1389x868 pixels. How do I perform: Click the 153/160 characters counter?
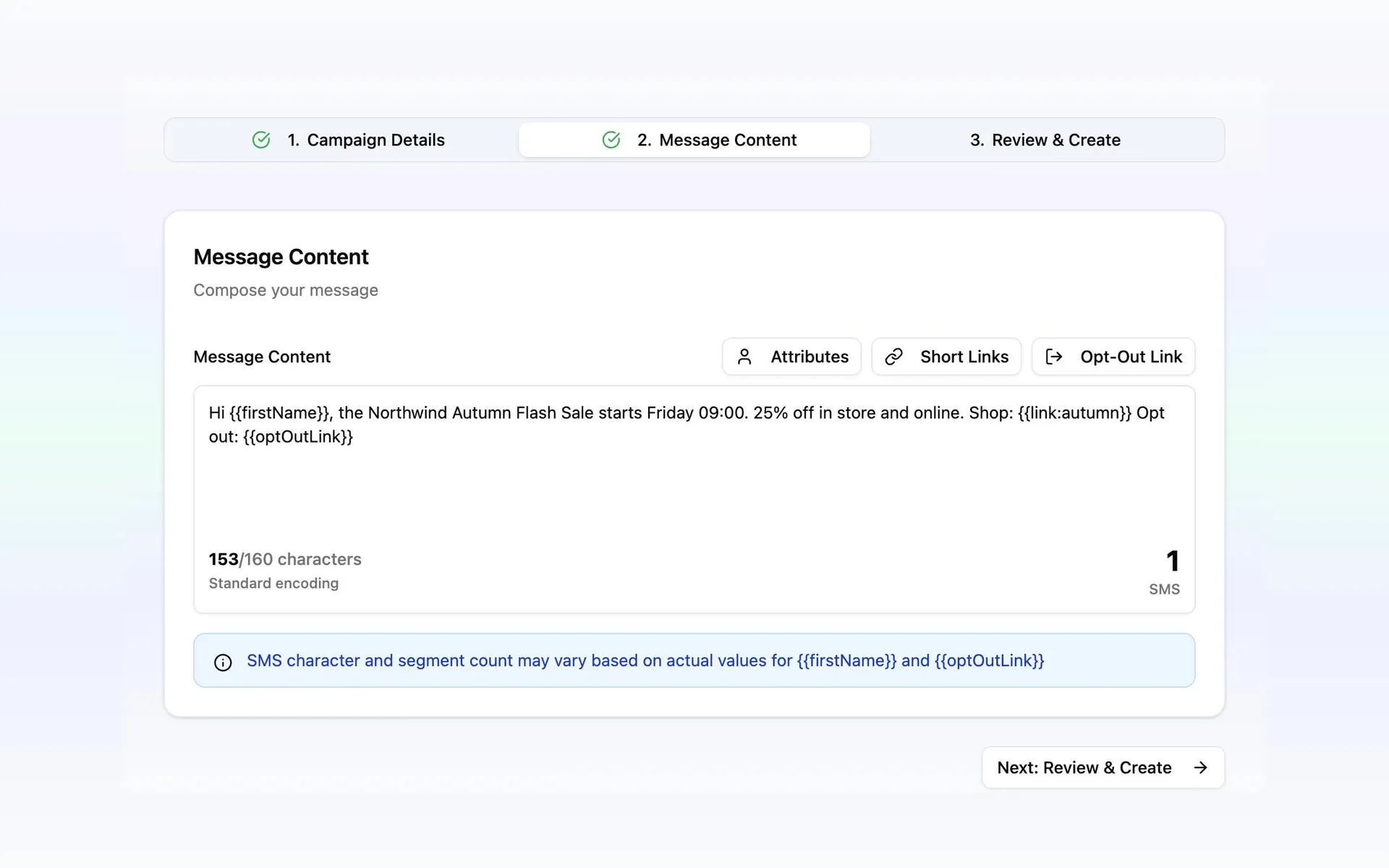[x=285, y=559]
